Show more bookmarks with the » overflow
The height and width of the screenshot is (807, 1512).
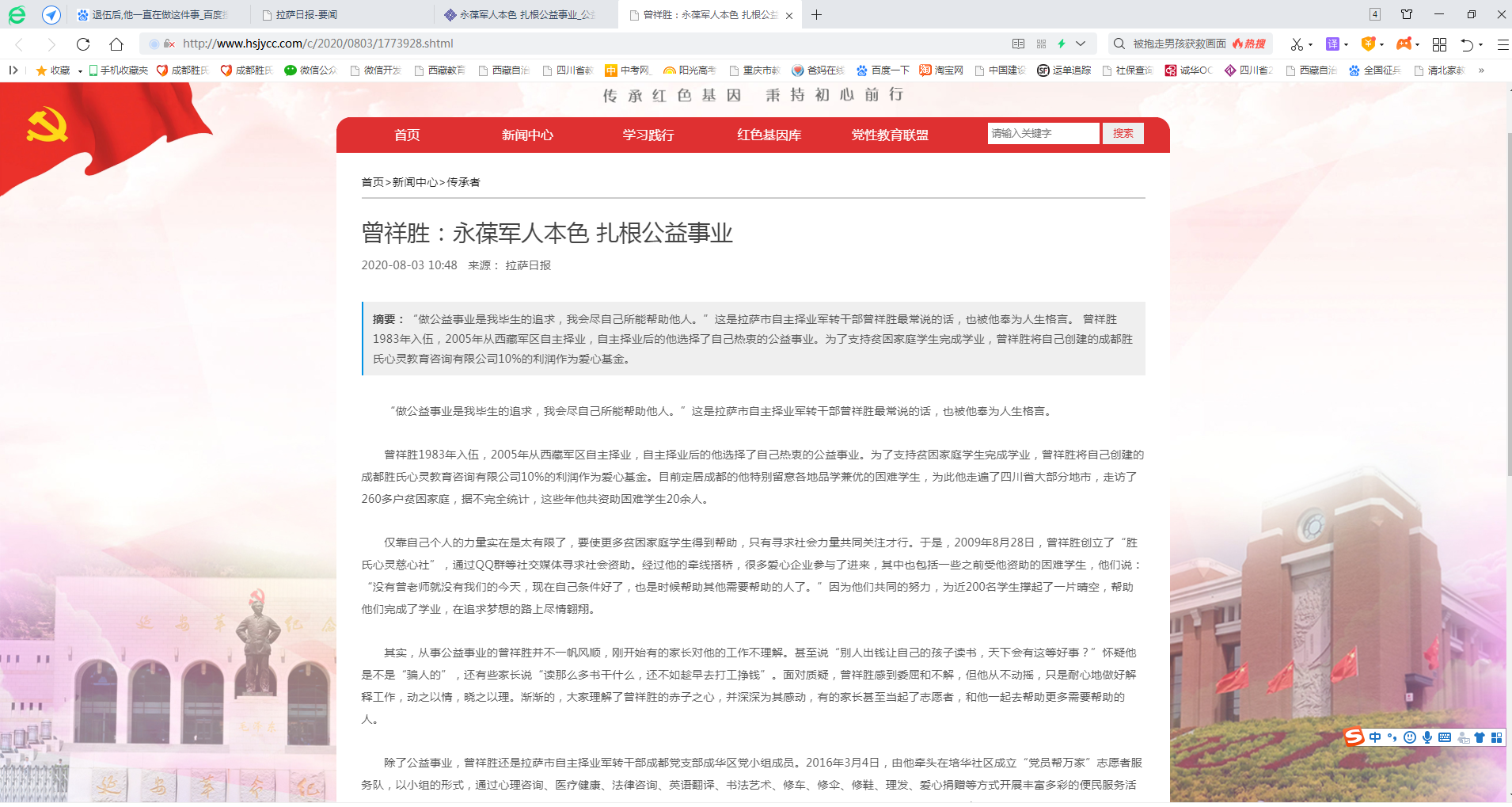1481,70
